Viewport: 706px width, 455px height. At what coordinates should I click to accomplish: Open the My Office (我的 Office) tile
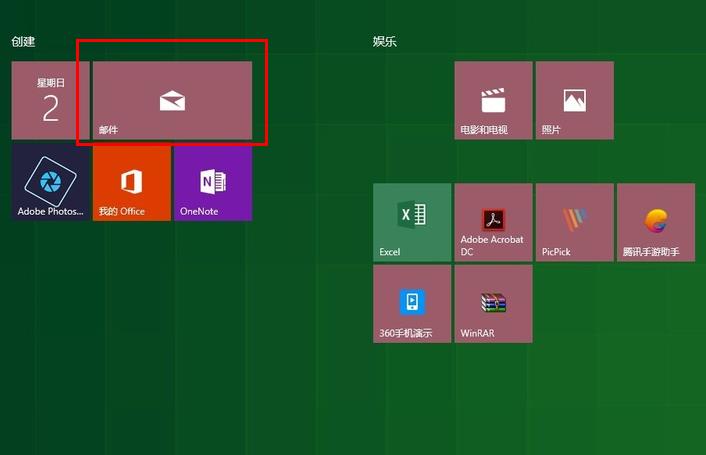[x=132, y=182]
